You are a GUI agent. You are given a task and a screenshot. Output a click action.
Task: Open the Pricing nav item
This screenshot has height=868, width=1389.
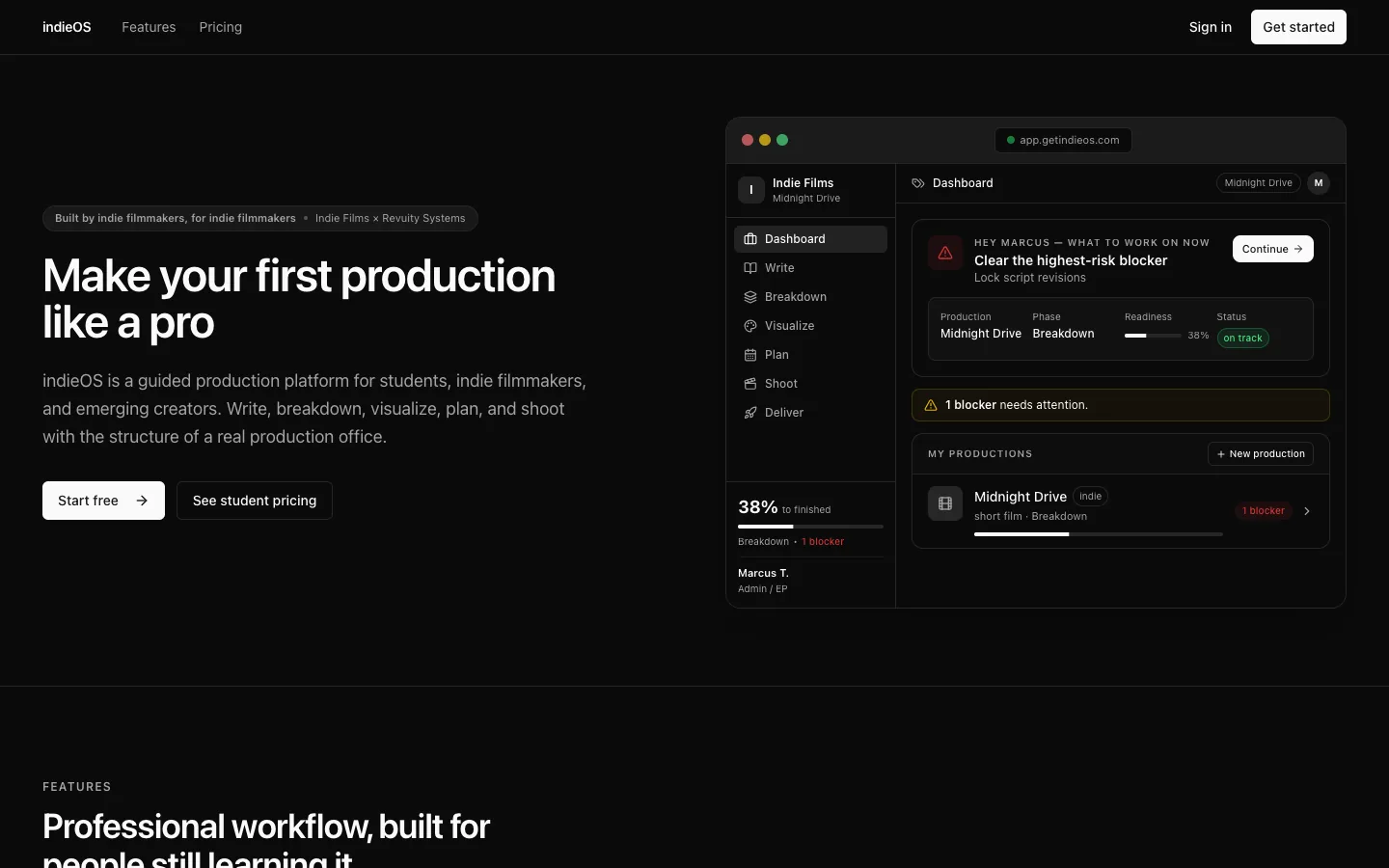(221, 27)
